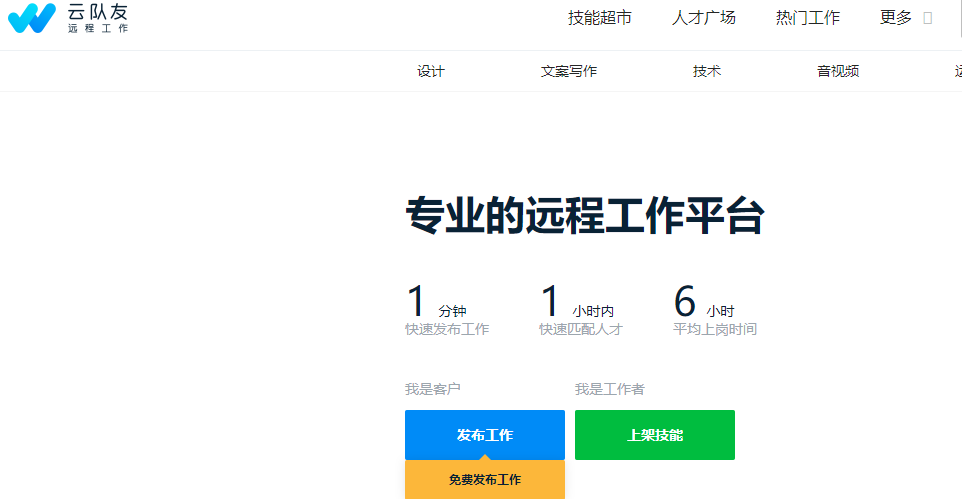Click the 平均上岗时间 statistic text
This screenshot has width=962, height=499.
[715, 329]
